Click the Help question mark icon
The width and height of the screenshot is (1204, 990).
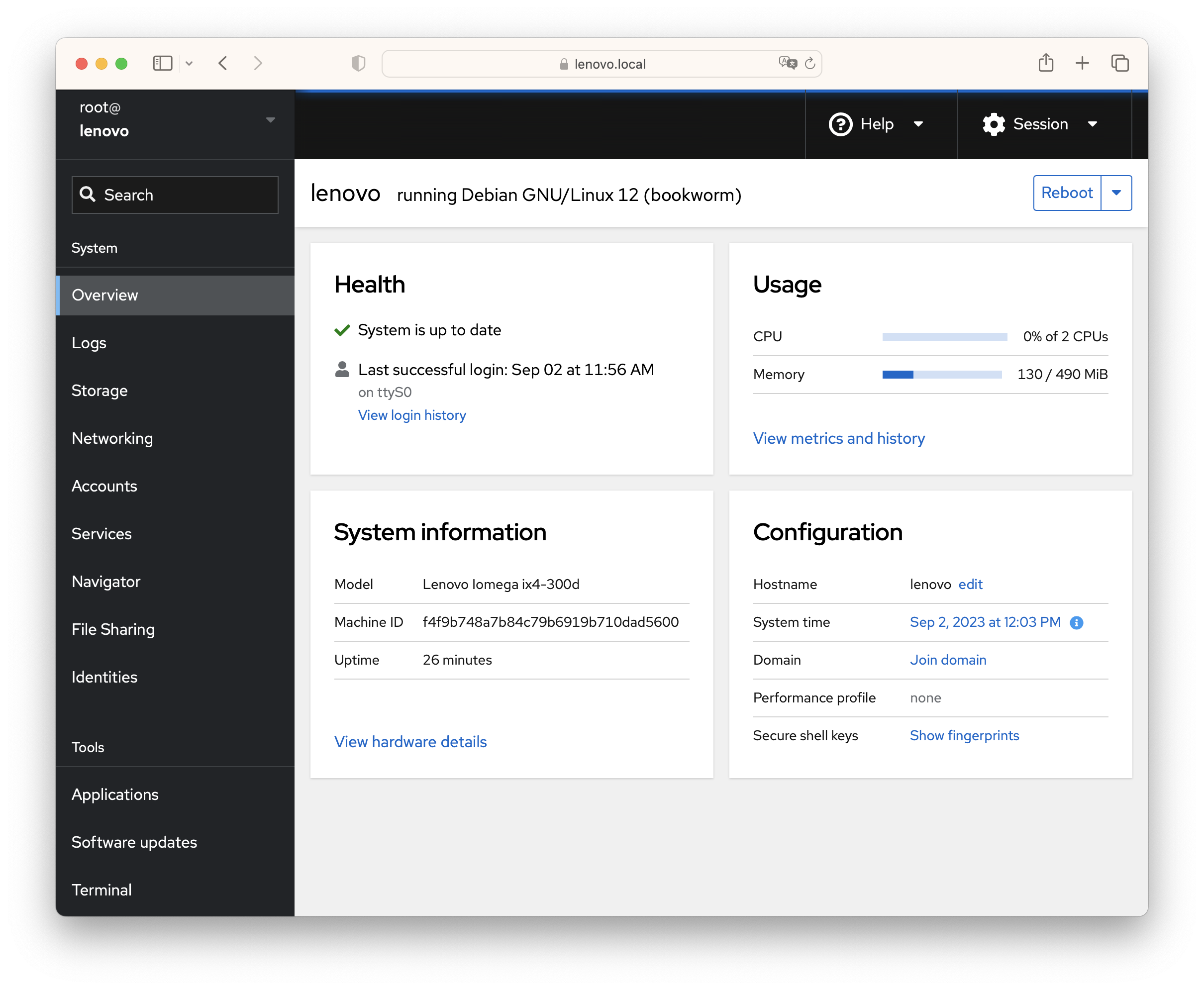tap(840, 124)
